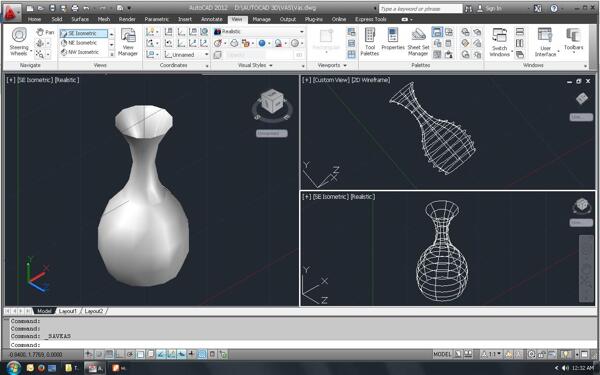Select the Pan tool

45,32
